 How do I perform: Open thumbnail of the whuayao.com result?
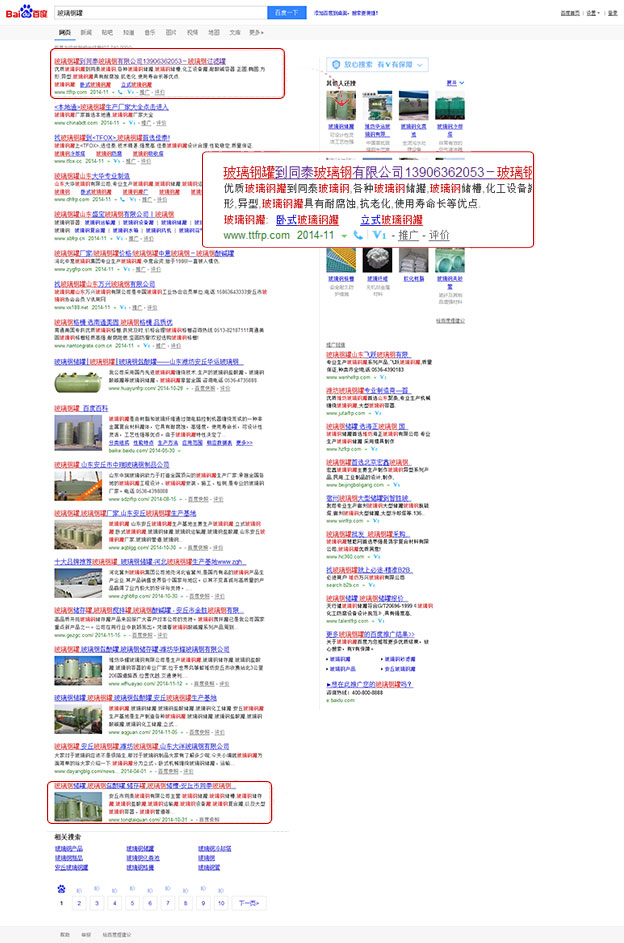[x=78, y=671]
